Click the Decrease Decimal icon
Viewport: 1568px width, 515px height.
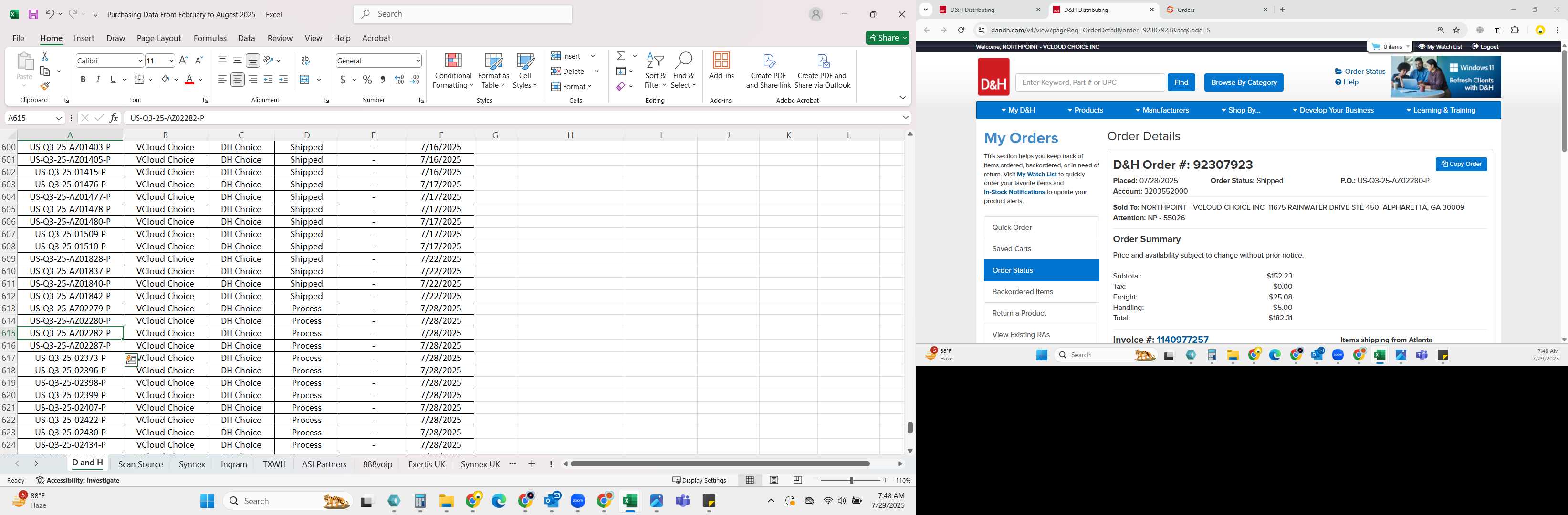[415, 80]
